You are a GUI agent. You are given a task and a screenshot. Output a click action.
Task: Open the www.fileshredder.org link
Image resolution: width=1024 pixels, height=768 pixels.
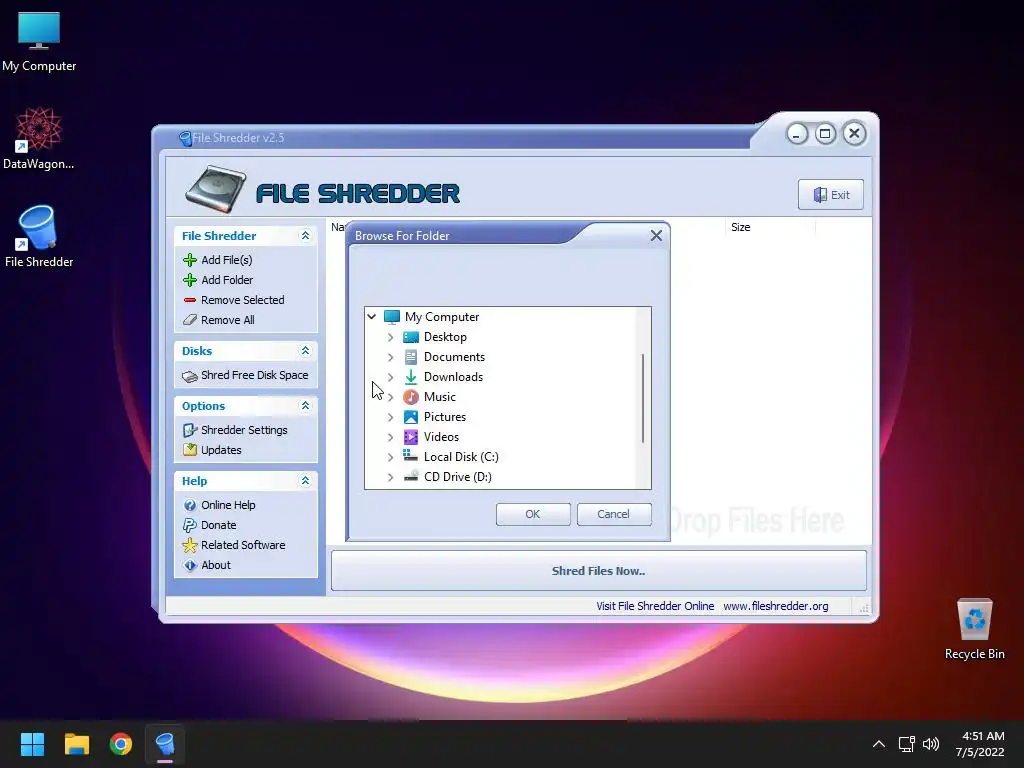point(775,606)
